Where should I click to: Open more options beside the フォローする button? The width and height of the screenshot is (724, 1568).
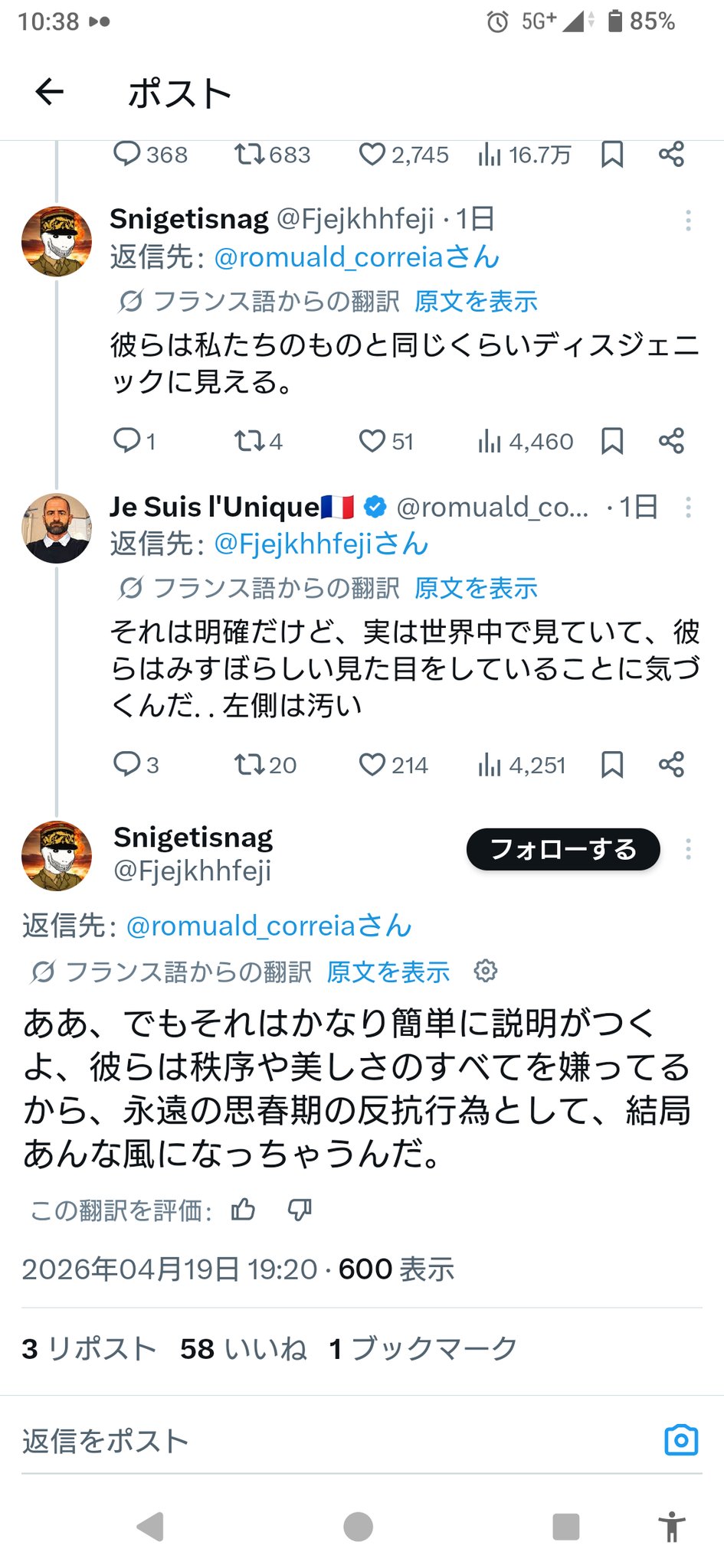[688, 849]
